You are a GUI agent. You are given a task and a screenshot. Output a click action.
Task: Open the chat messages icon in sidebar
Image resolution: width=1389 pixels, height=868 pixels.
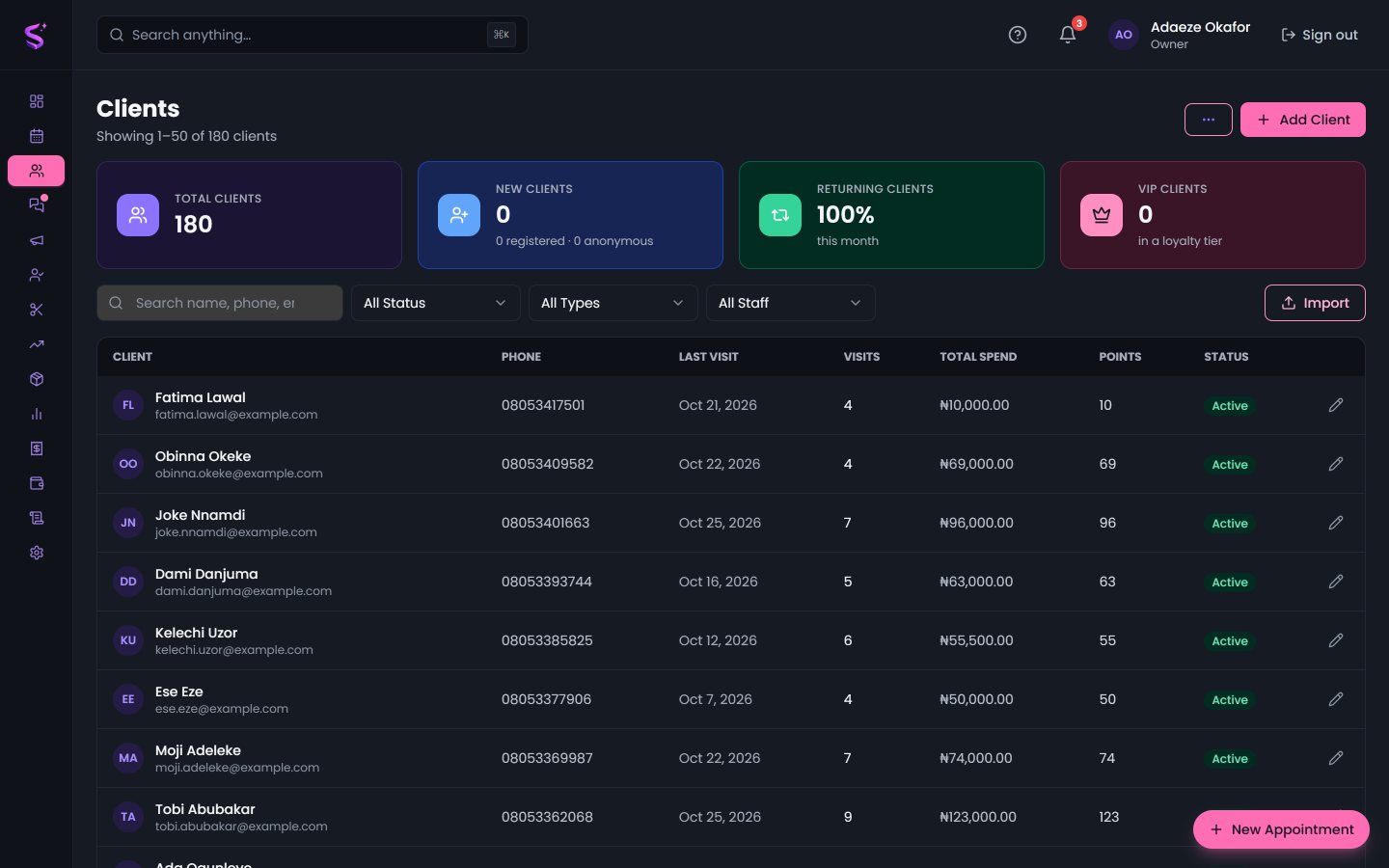pyautogui.click(x=37, y=205)
